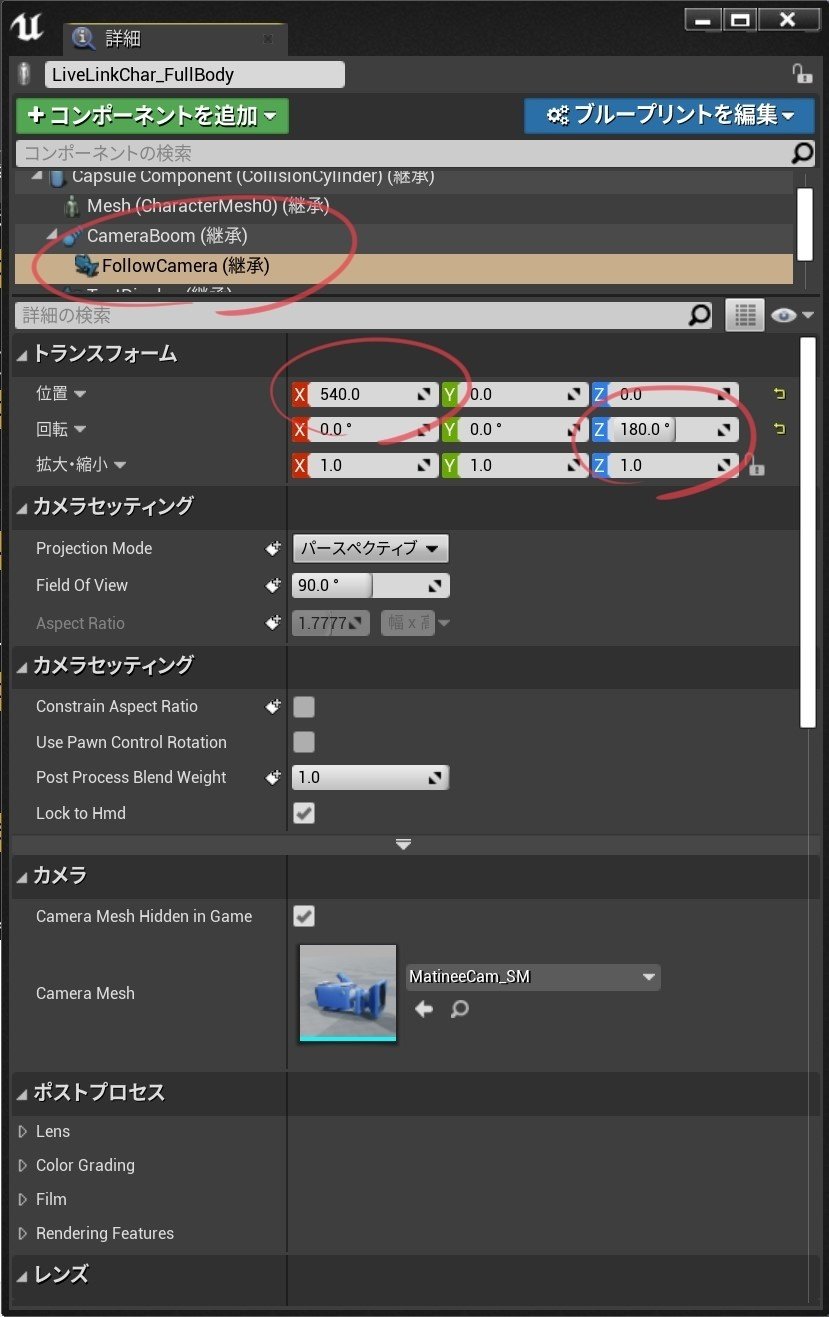
Task: Open the Projection Mode dropdown
Action: coord(371,548)
